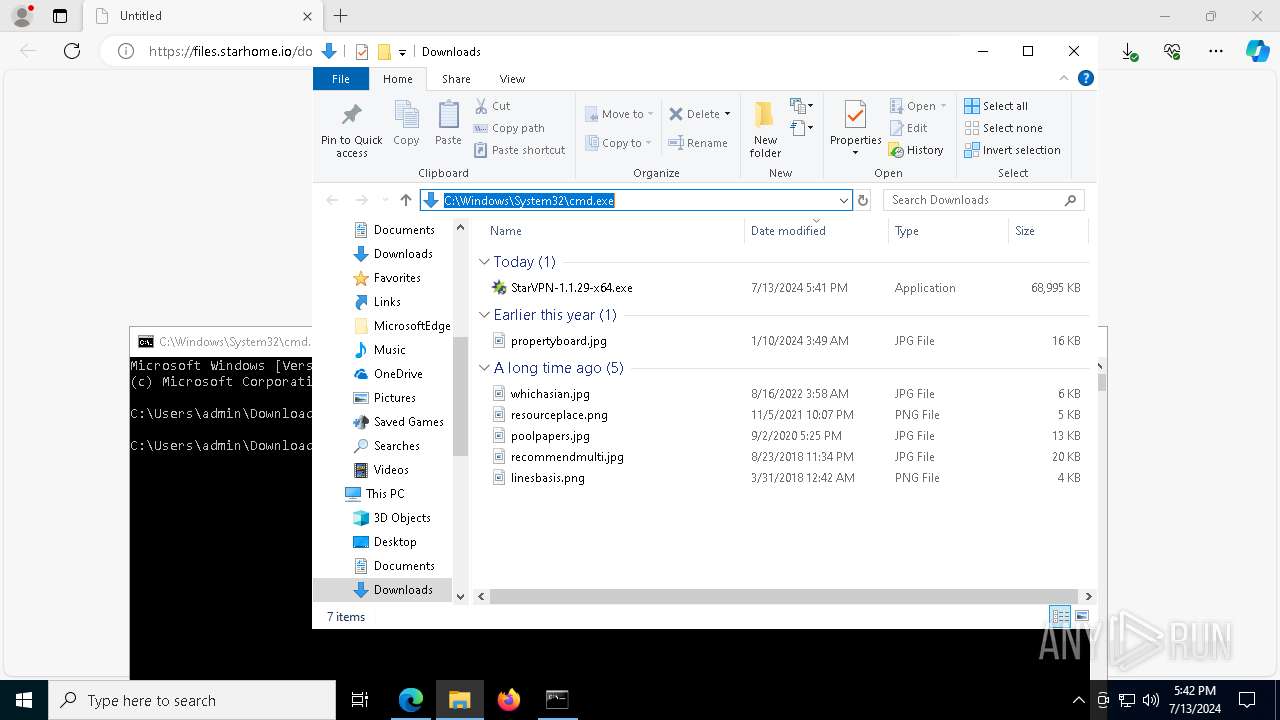This screenshot has height=720, width=1280.
Task: Collapse the Earlier this year group
Action: (484, 315)
